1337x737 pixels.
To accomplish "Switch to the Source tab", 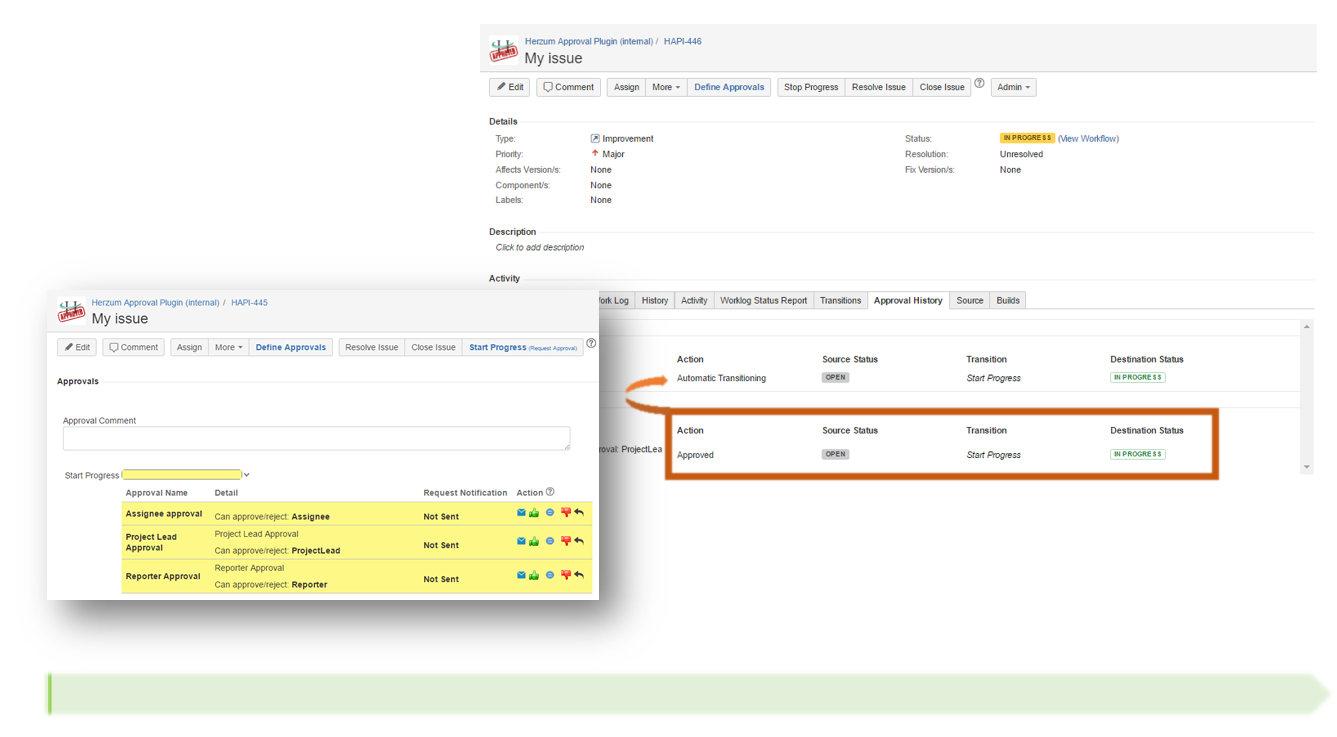I will pyautogui.click(x=970, y=300).
